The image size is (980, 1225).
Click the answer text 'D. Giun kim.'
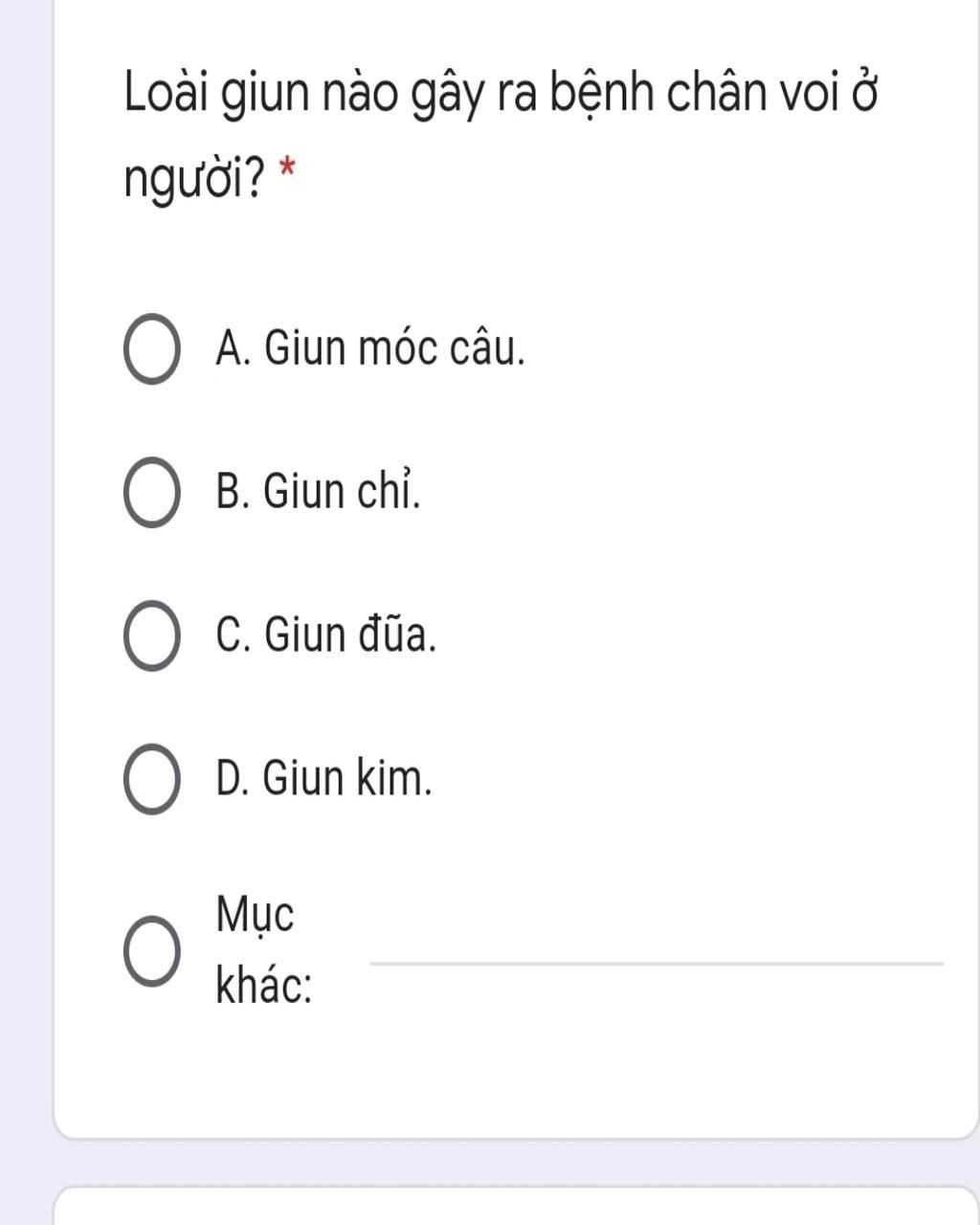(x=324, y=778)
